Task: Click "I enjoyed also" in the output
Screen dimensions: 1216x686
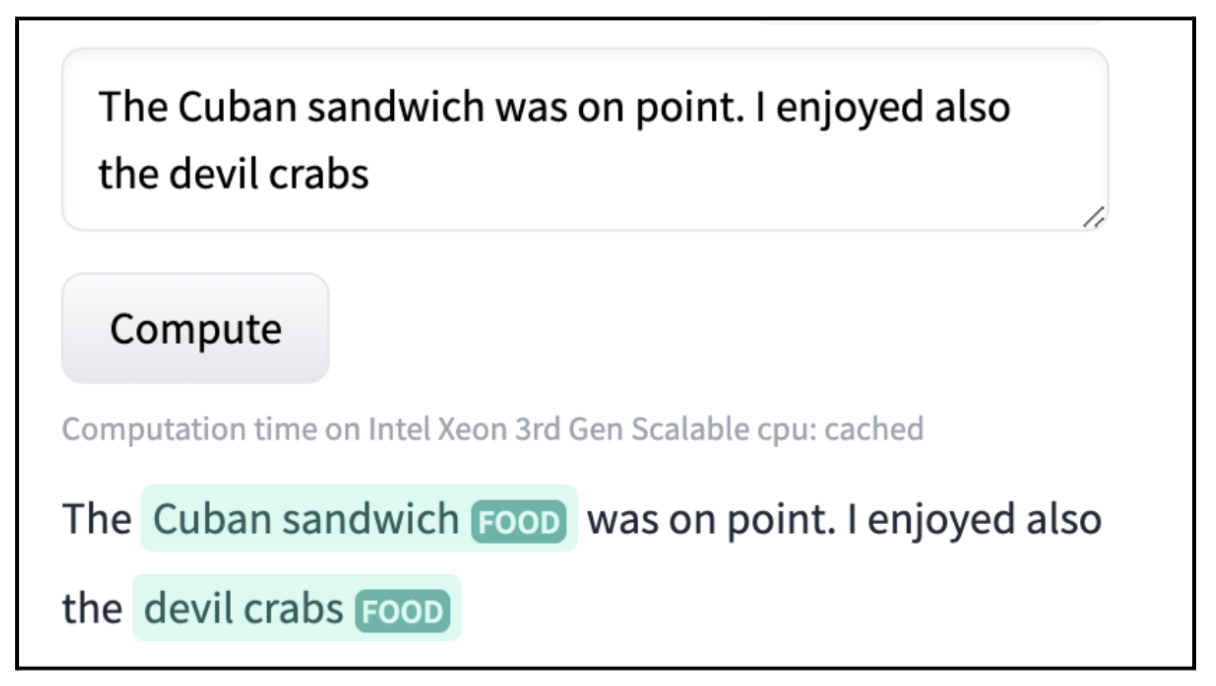Action: (x=973, y=520)
